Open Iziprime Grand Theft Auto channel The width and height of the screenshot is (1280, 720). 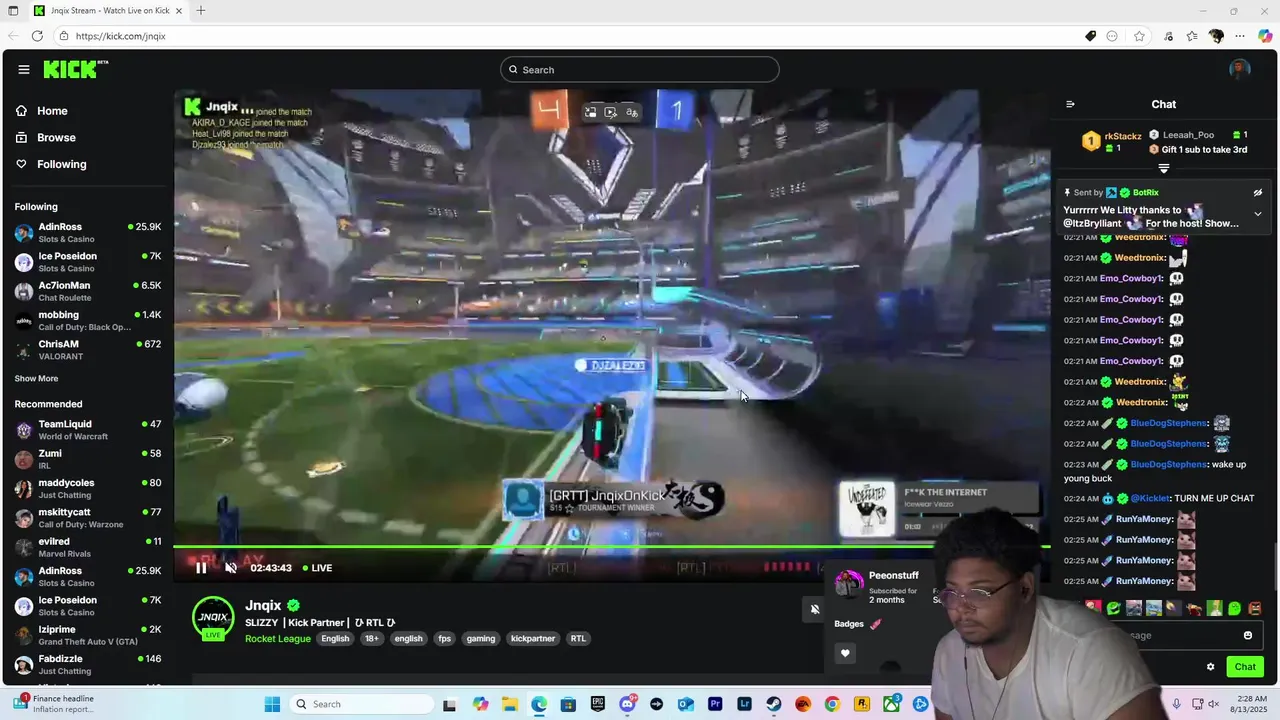[x=88, y=635]
